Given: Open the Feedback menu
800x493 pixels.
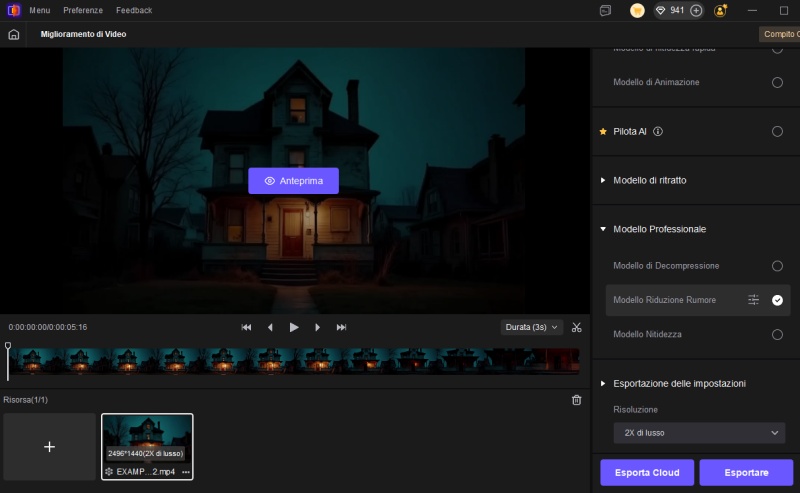Looking at the screenshot, I should click(134, 10).
